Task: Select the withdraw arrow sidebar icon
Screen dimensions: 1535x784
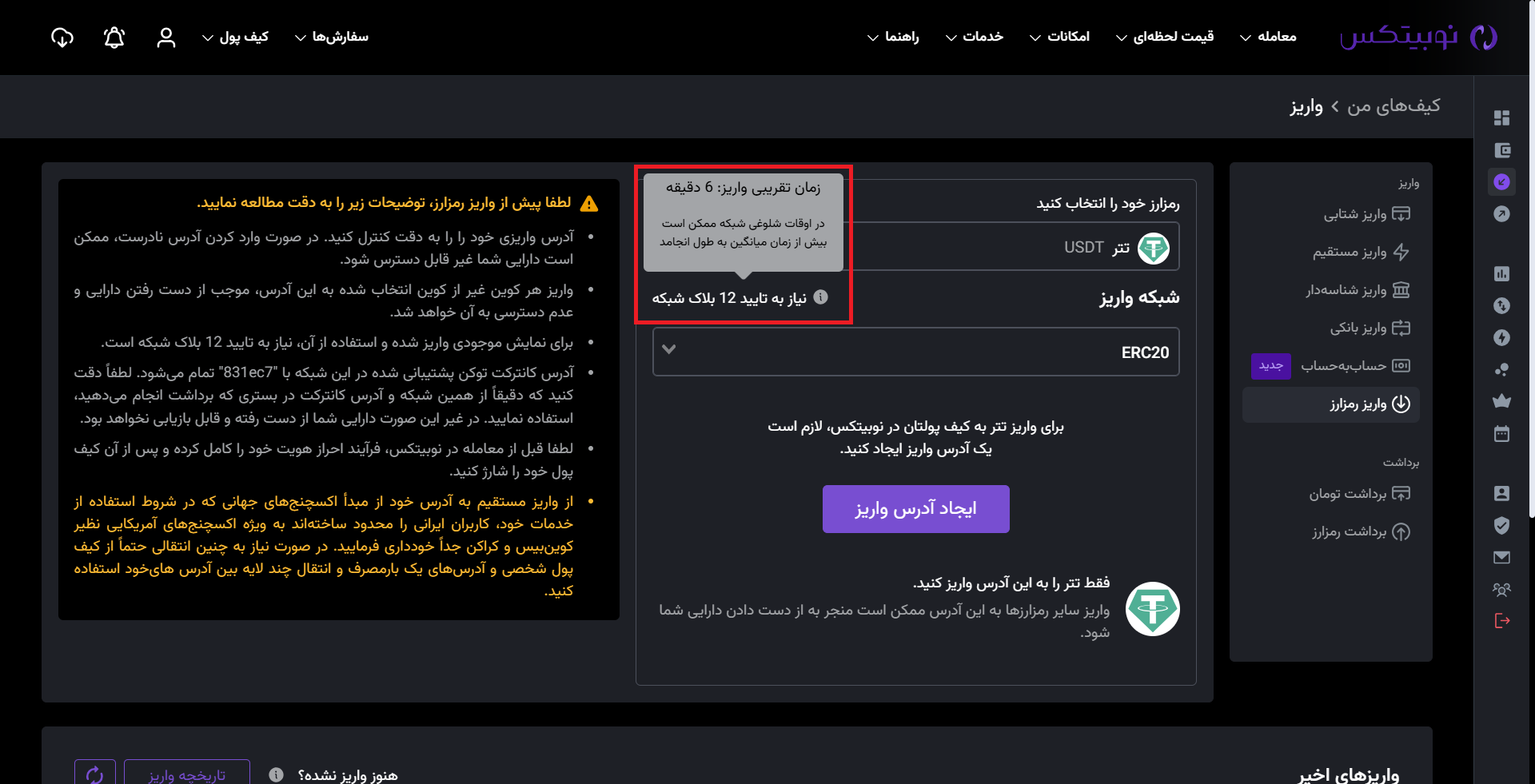Action: click(1501, 214)
